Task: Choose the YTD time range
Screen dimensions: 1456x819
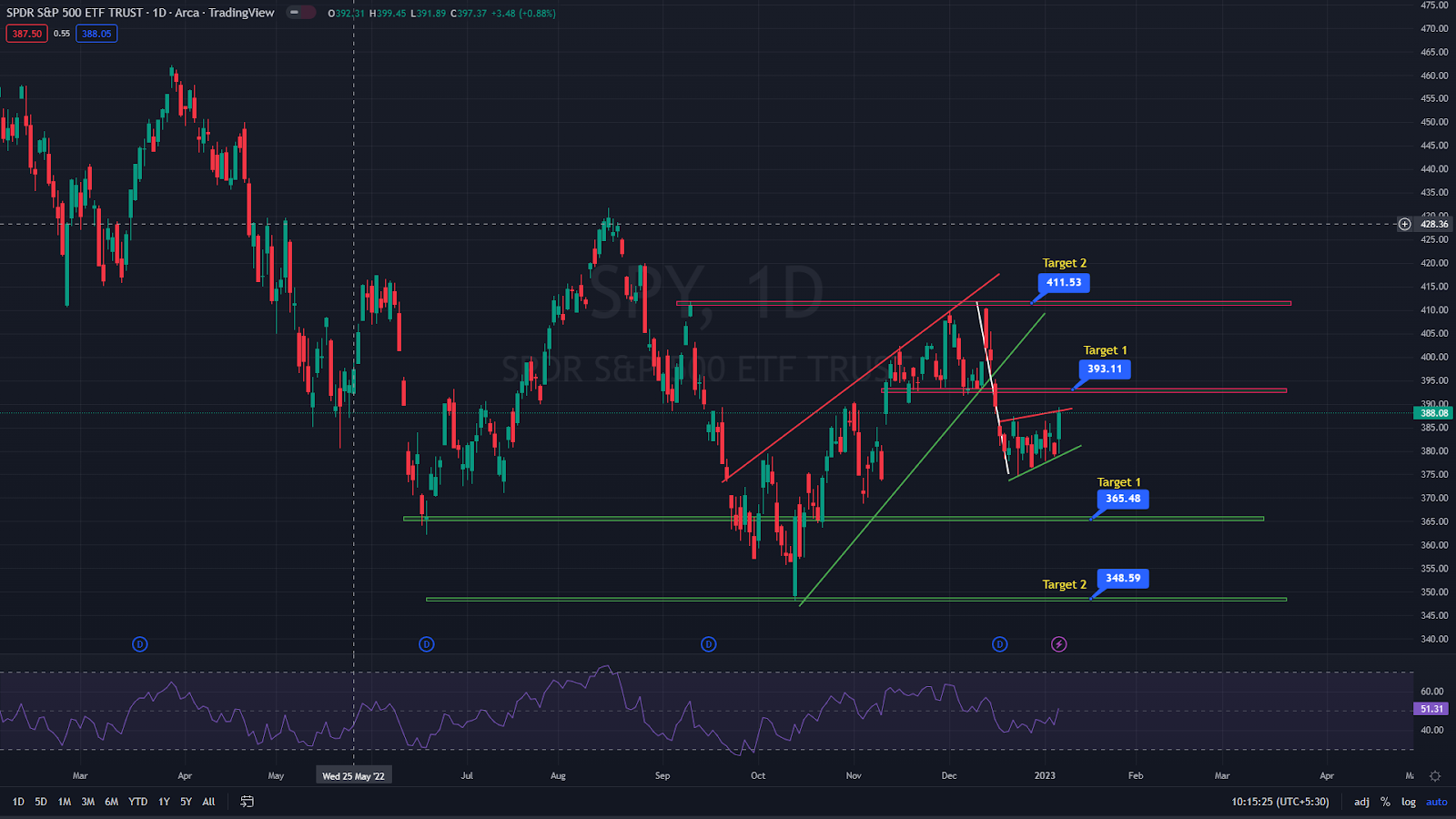Action: tap(137, 802)
